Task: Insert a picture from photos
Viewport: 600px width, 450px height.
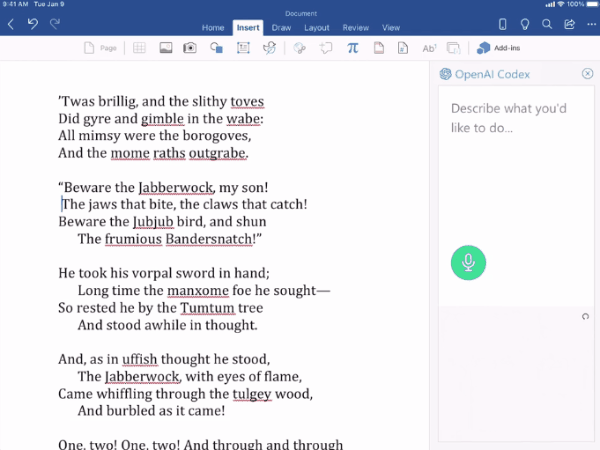Action: [166, 48]
